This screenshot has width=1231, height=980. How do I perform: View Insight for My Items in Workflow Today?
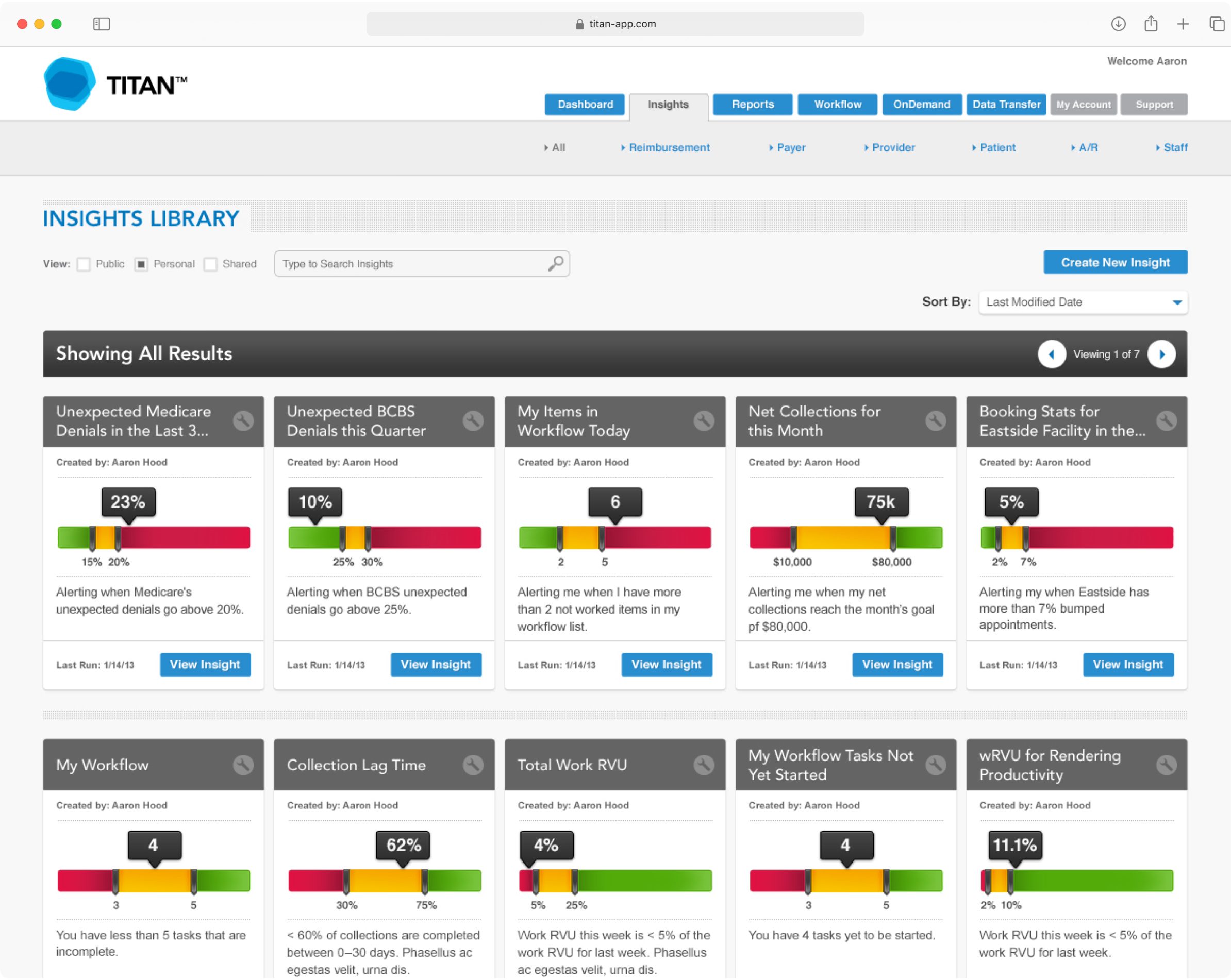click(667, 665)
